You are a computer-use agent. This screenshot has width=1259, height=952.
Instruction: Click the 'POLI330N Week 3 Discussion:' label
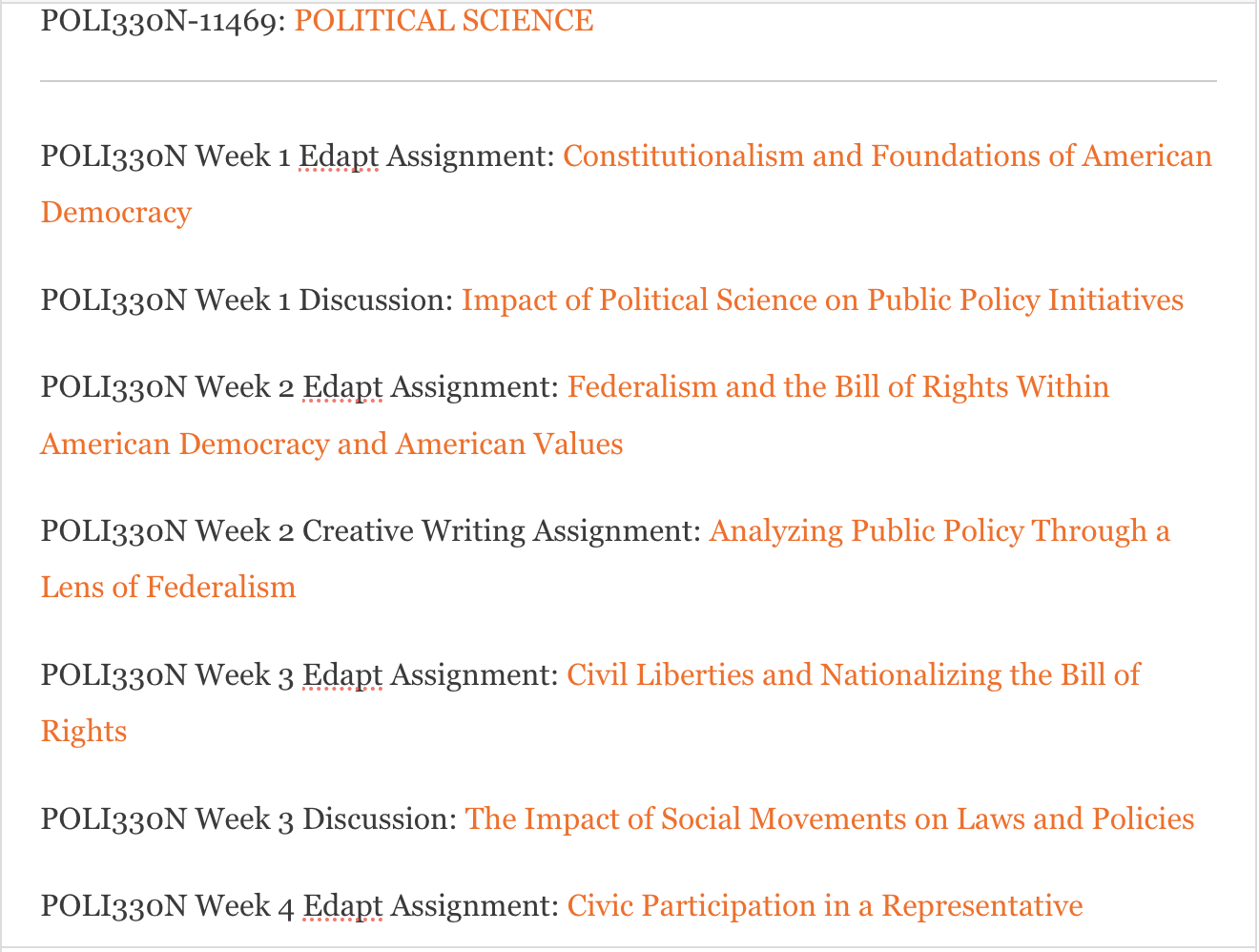coord(248,818)
